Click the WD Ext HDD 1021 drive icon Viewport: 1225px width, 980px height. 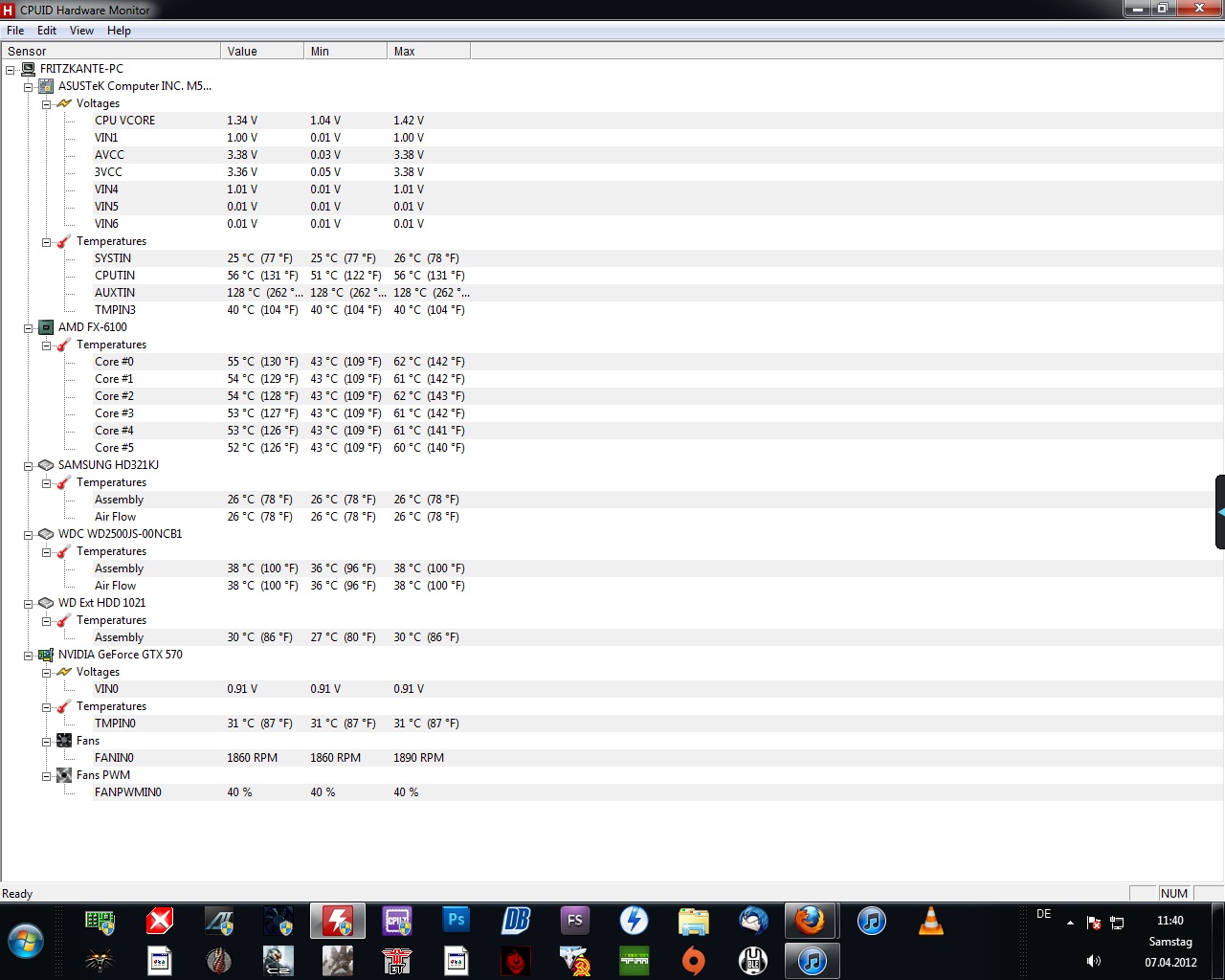pos(46,603)
